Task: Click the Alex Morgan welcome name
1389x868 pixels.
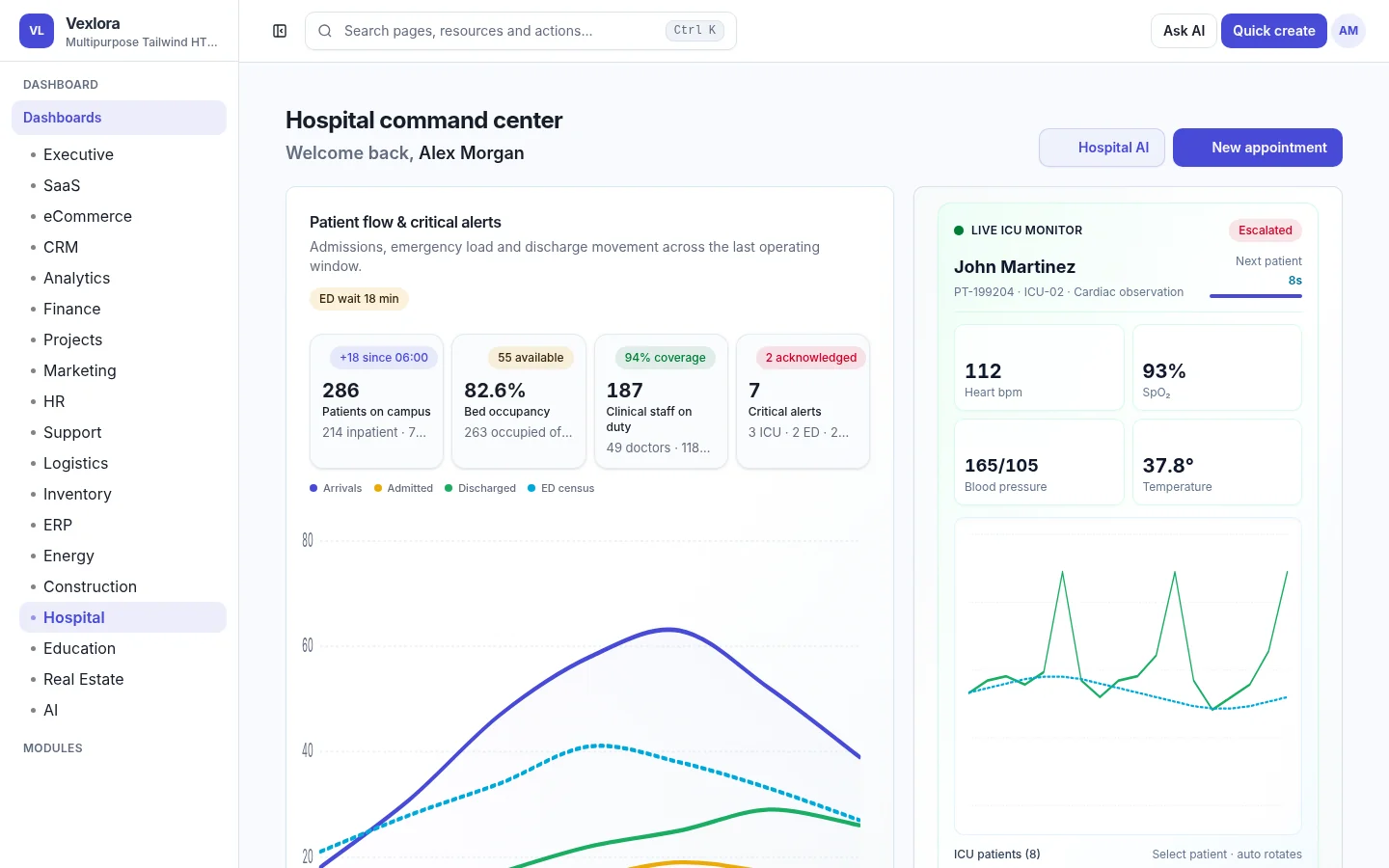Action: coord(472,153)
